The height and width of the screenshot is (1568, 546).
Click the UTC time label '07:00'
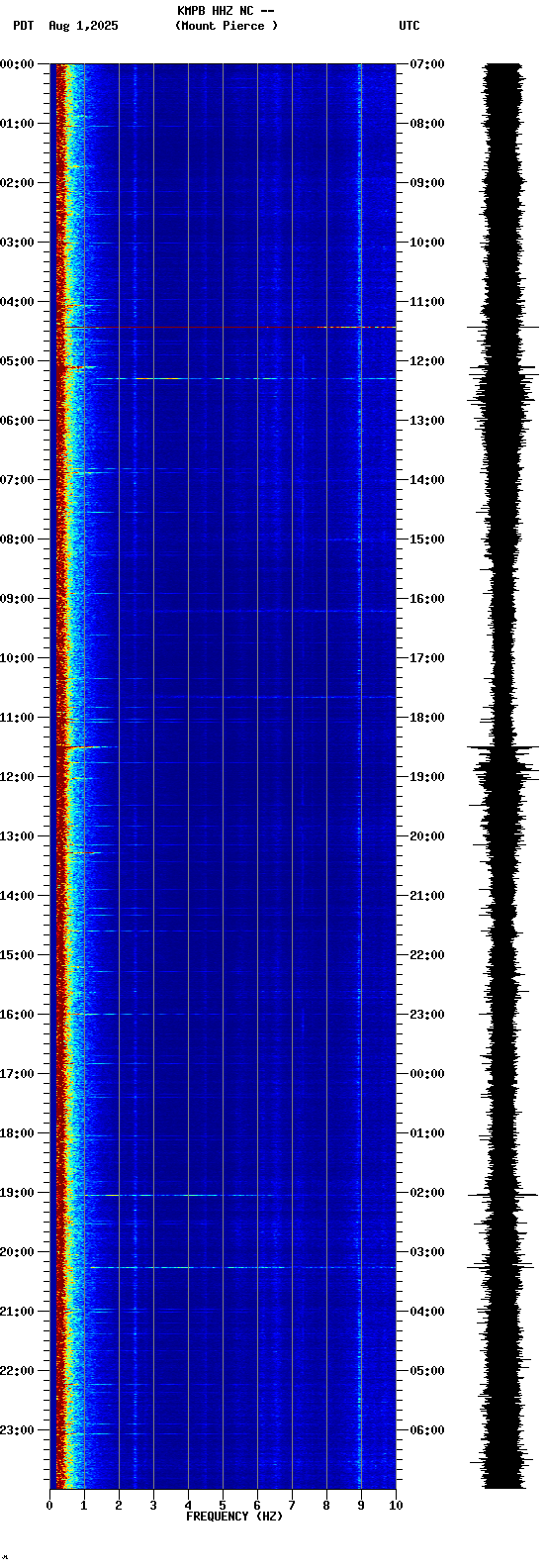click(x=427, y=64)
